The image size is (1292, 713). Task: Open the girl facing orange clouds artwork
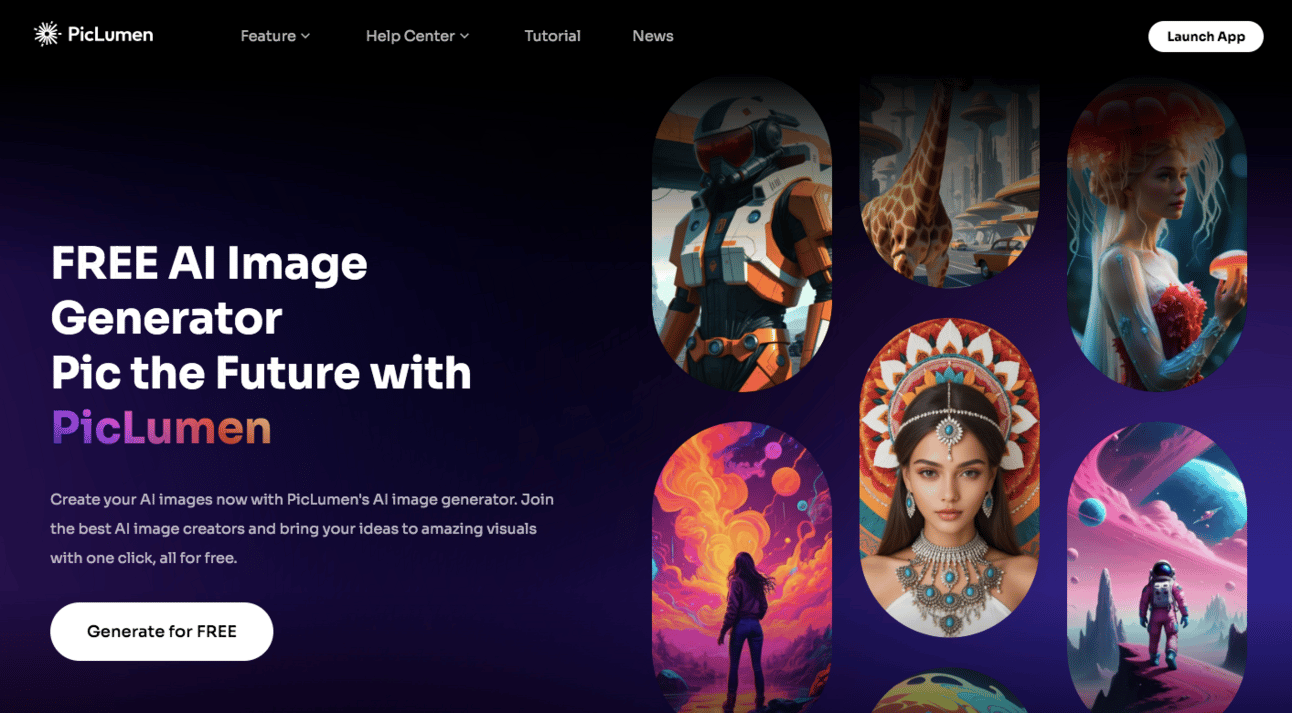[741, 567]
